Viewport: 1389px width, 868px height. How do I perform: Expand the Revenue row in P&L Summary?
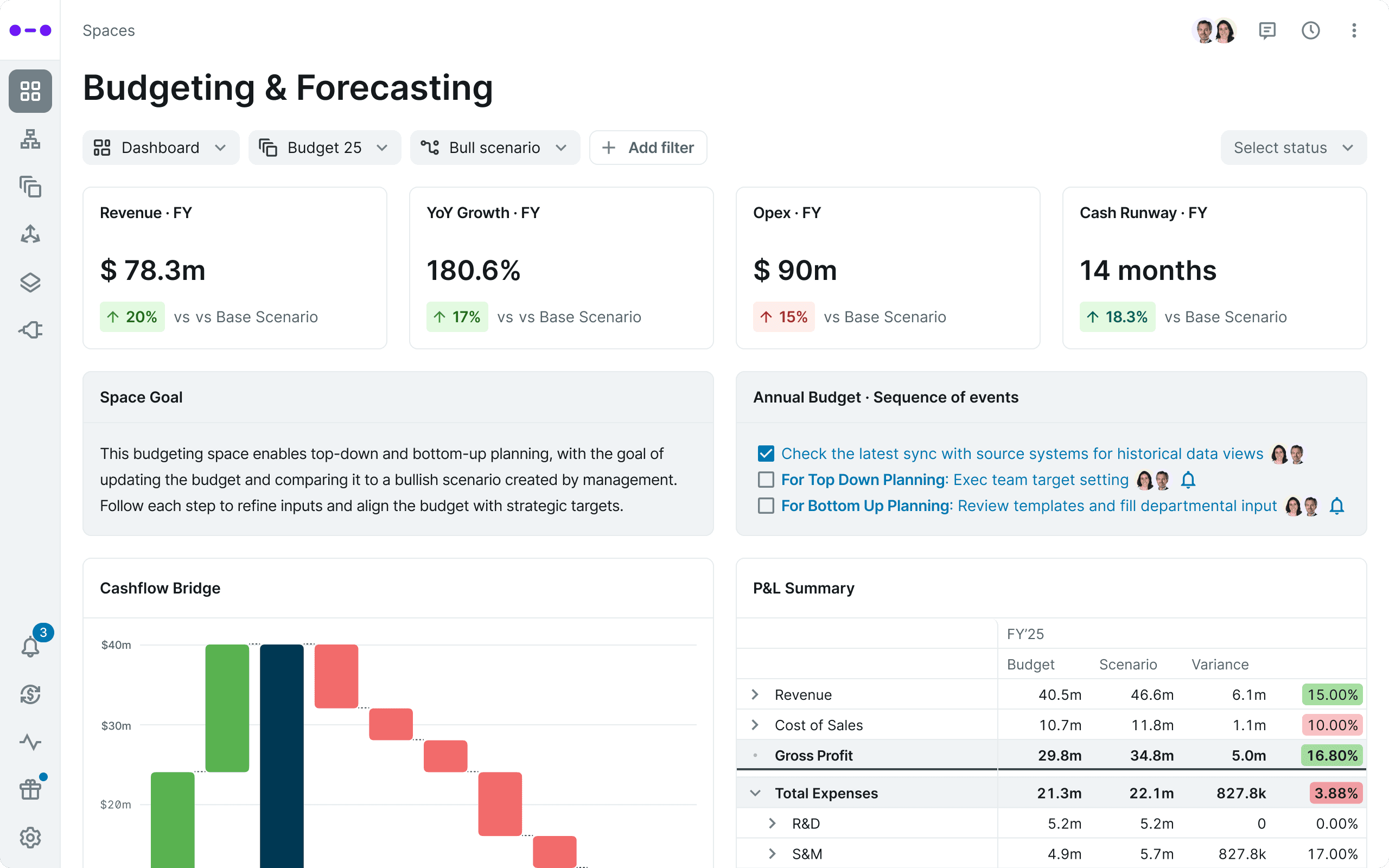click(755, 694)
